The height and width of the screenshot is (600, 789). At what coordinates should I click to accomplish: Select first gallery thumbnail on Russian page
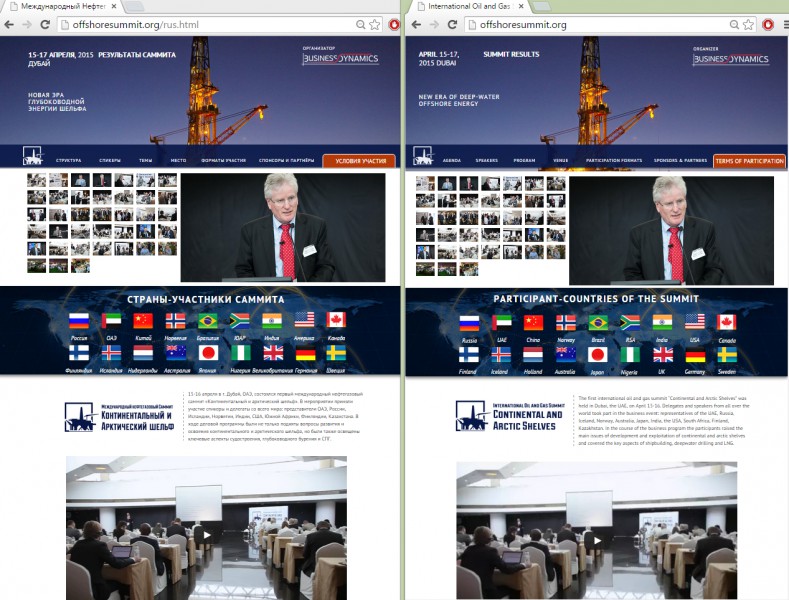tap(36, 180)
